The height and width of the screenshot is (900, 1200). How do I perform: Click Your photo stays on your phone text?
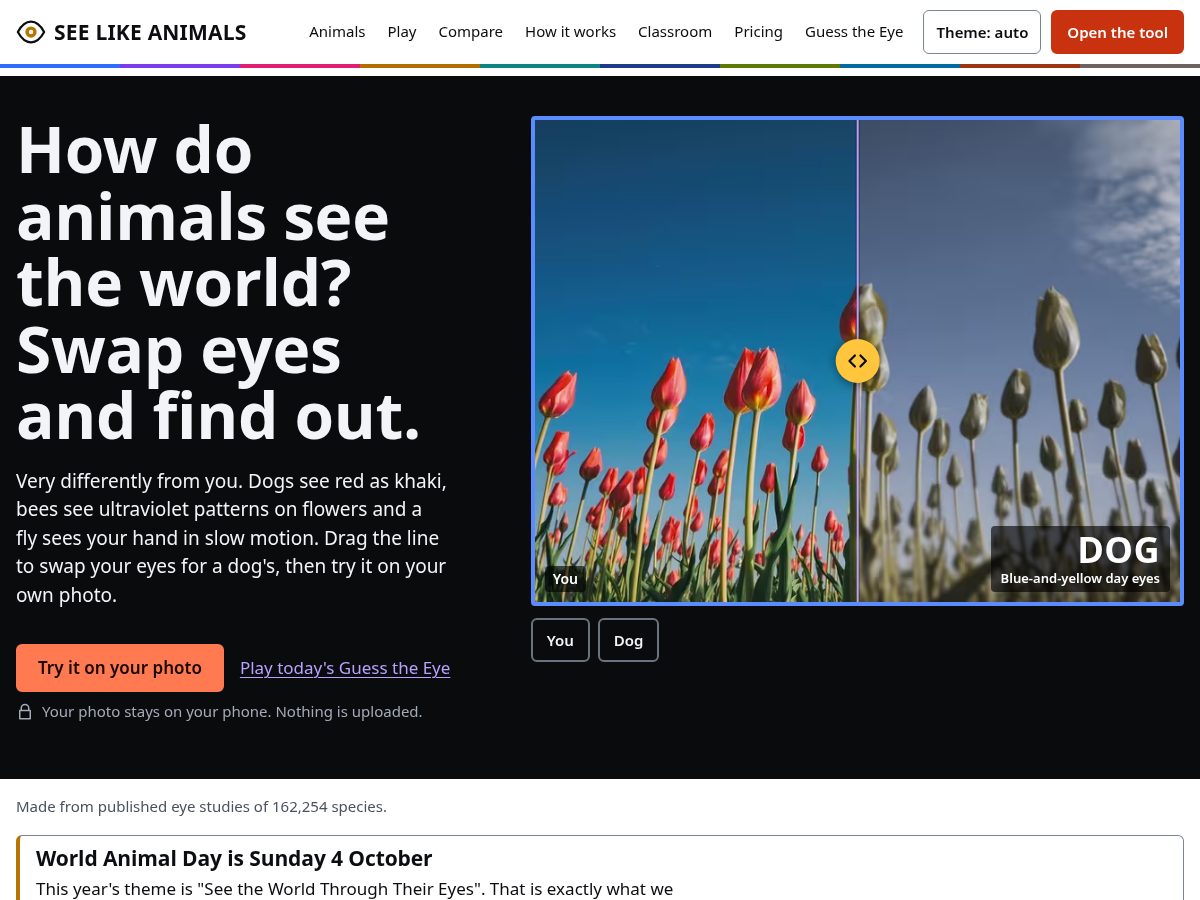[232, 712]
